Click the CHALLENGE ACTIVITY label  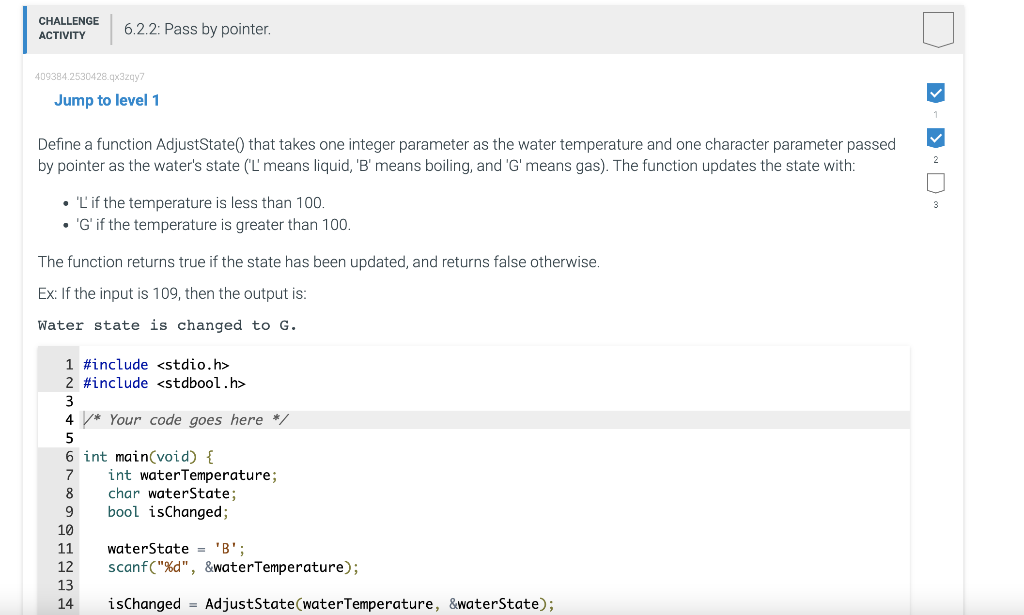[x=69, y=29]
